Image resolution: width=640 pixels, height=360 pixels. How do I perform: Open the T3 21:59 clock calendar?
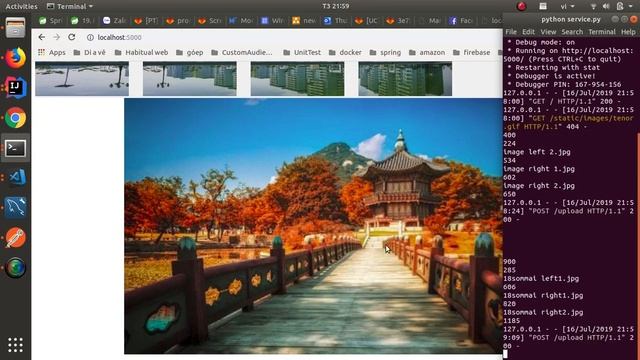(x=336, y=6)
